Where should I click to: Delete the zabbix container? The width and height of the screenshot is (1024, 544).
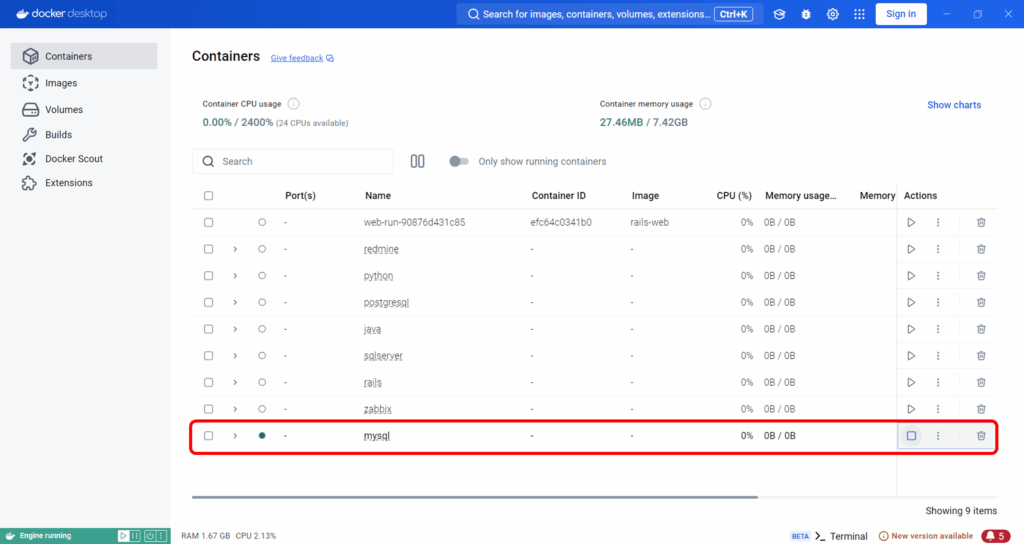tap(981, 409)
